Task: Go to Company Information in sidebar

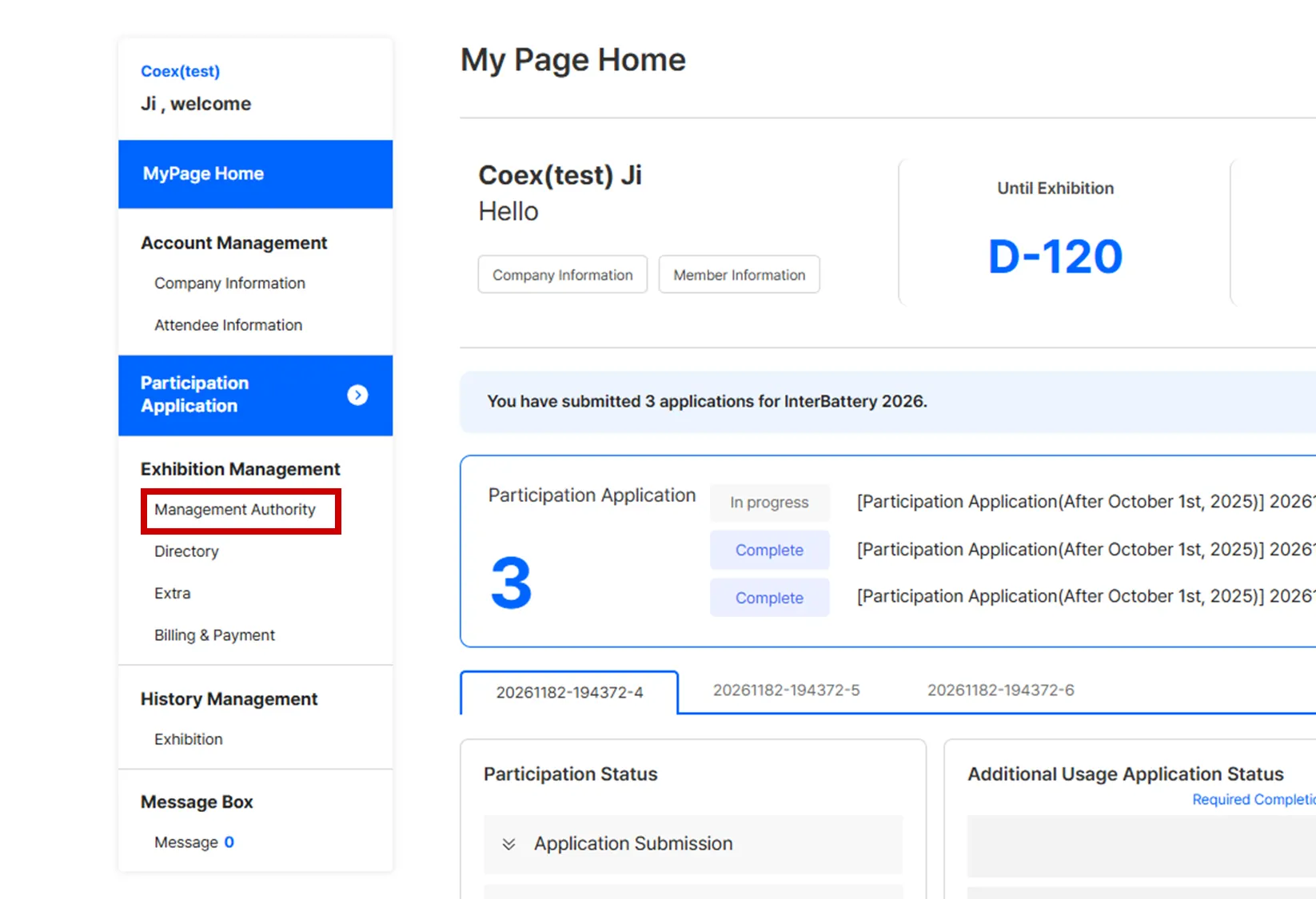Action: click(229, 283)
